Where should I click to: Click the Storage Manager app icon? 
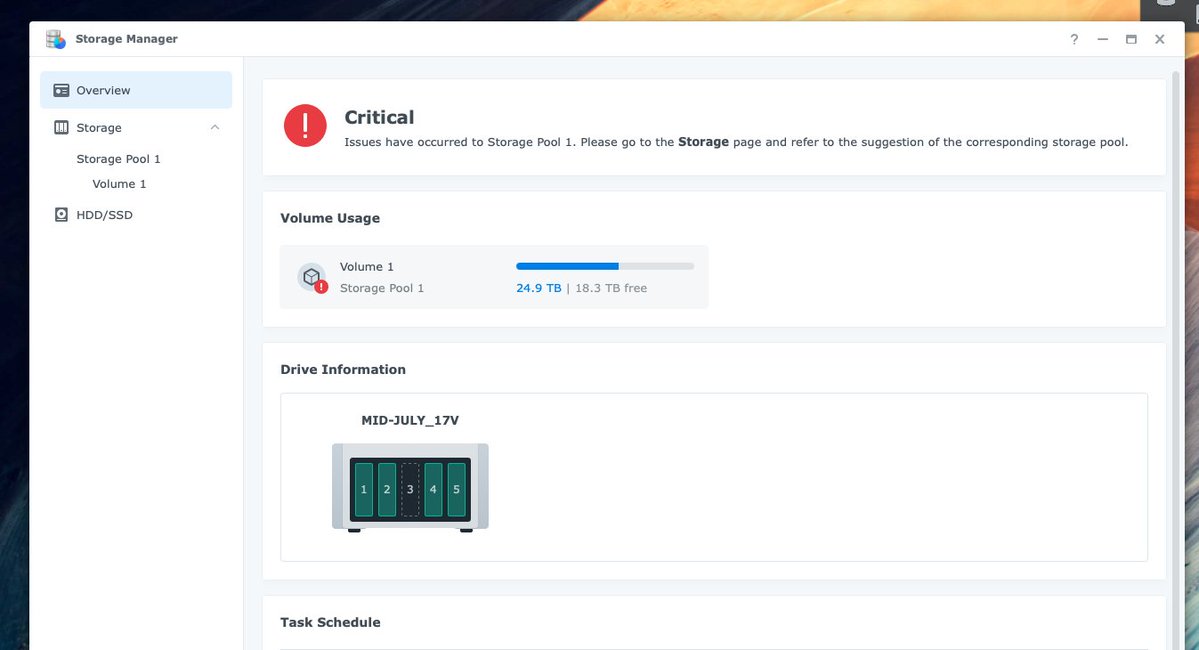56,39
